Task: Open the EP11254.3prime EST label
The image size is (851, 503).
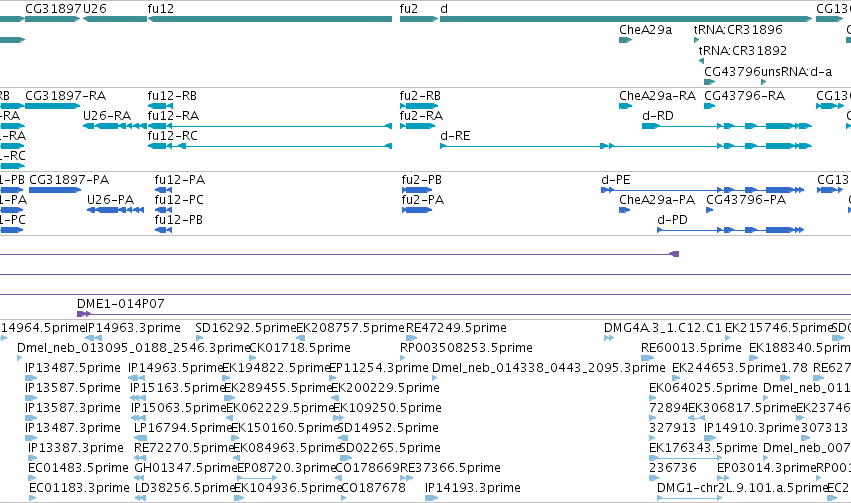Action: click(379, 368)
